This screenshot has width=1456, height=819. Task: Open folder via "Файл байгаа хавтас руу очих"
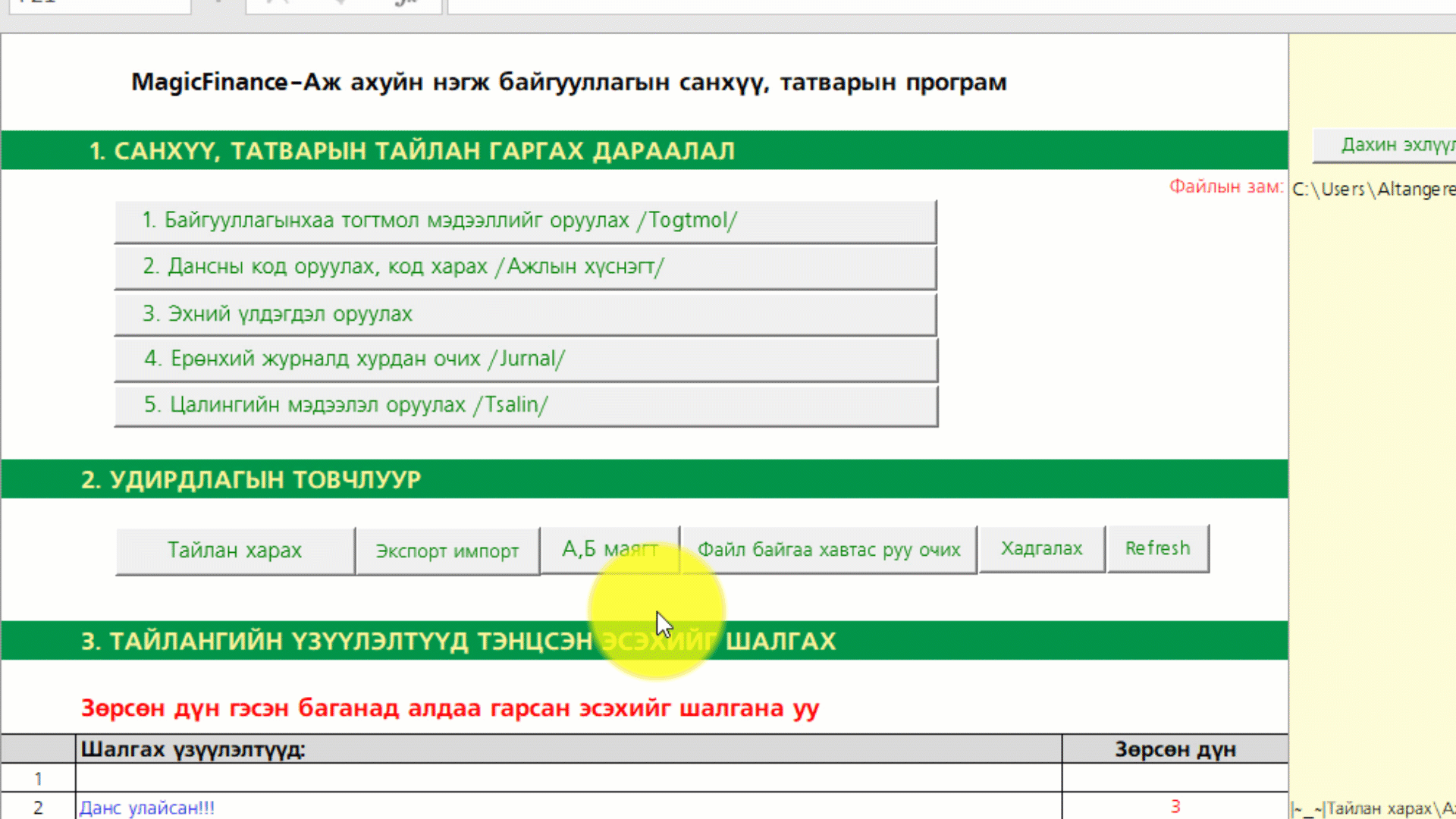(x=829, y=549)
